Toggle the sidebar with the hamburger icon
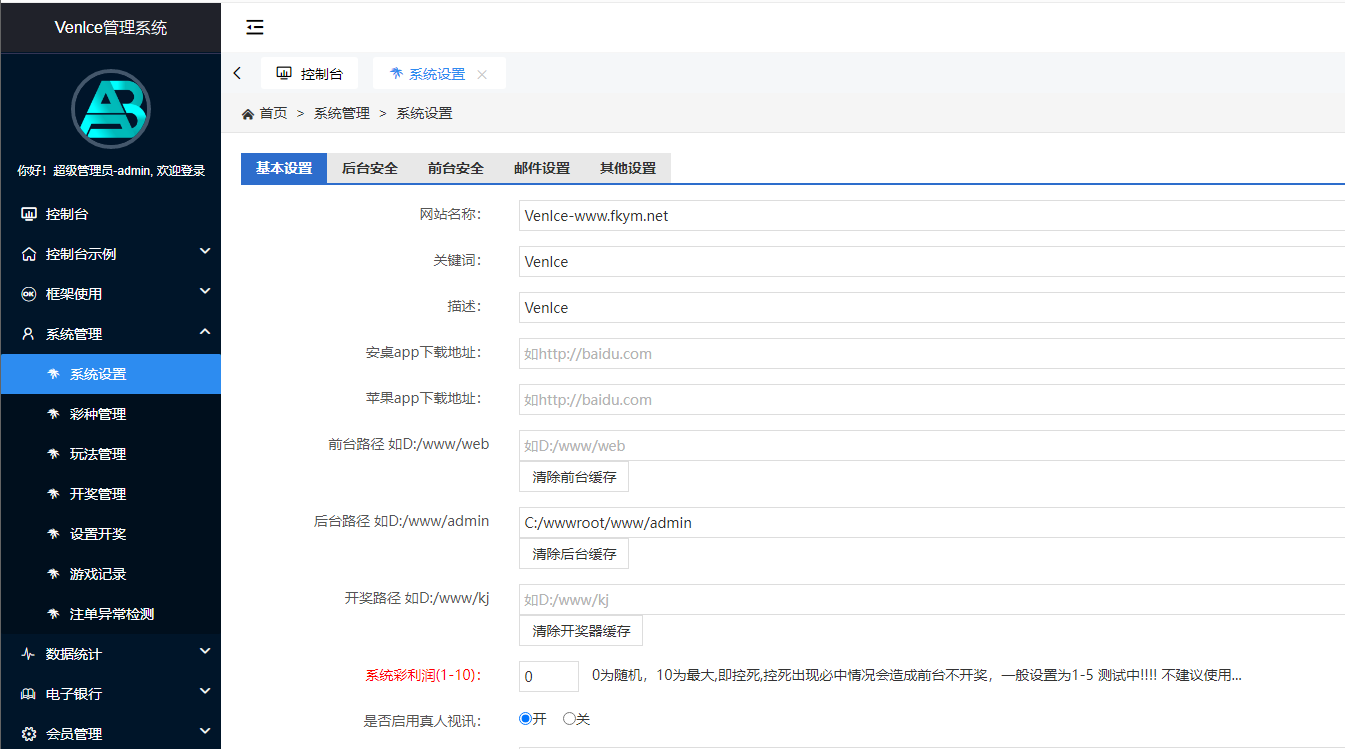The width and height of the screenshot is (1345, 749). (x=254, y=27)
